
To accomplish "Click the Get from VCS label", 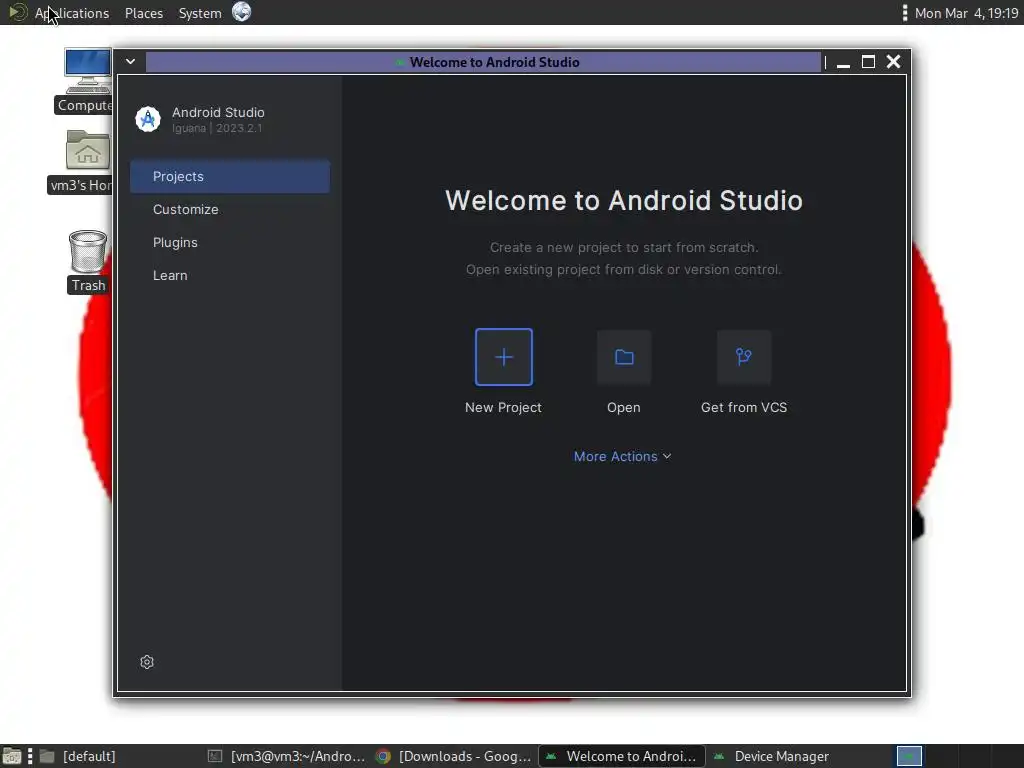I will [x=744, y=408].
